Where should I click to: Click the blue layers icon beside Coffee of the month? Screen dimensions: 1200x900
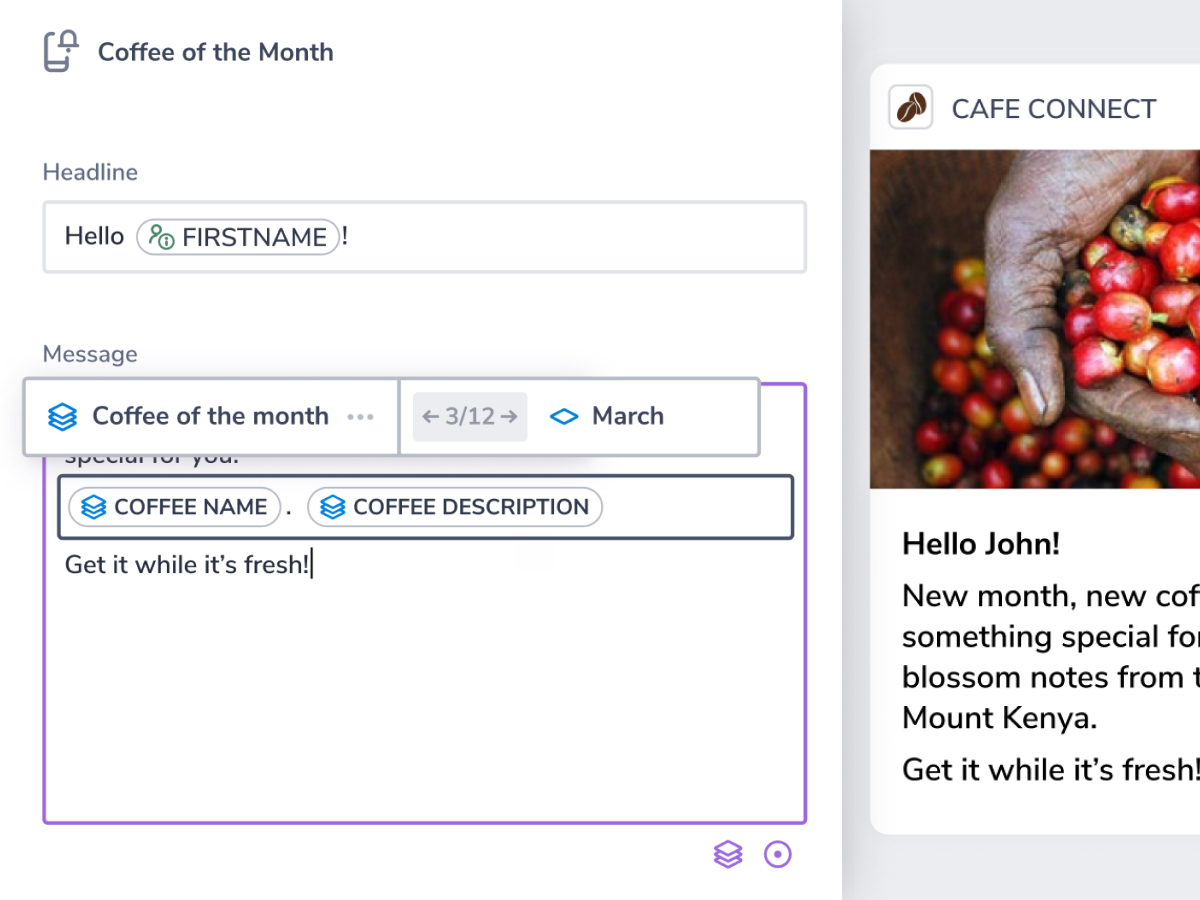(x=62, y=417)
